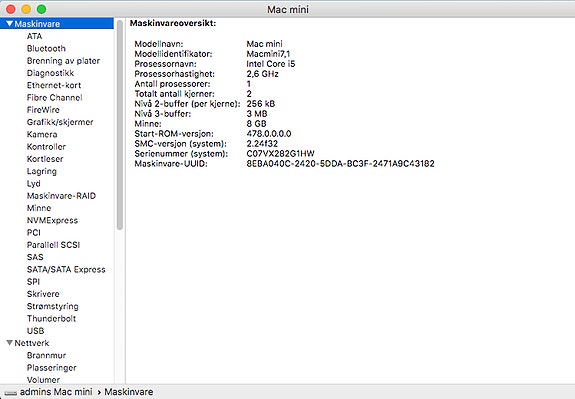The width and height of the screenshot is (575, 399).
Task: Select PCI in the sidebar
Action: [x=33, y=233]
